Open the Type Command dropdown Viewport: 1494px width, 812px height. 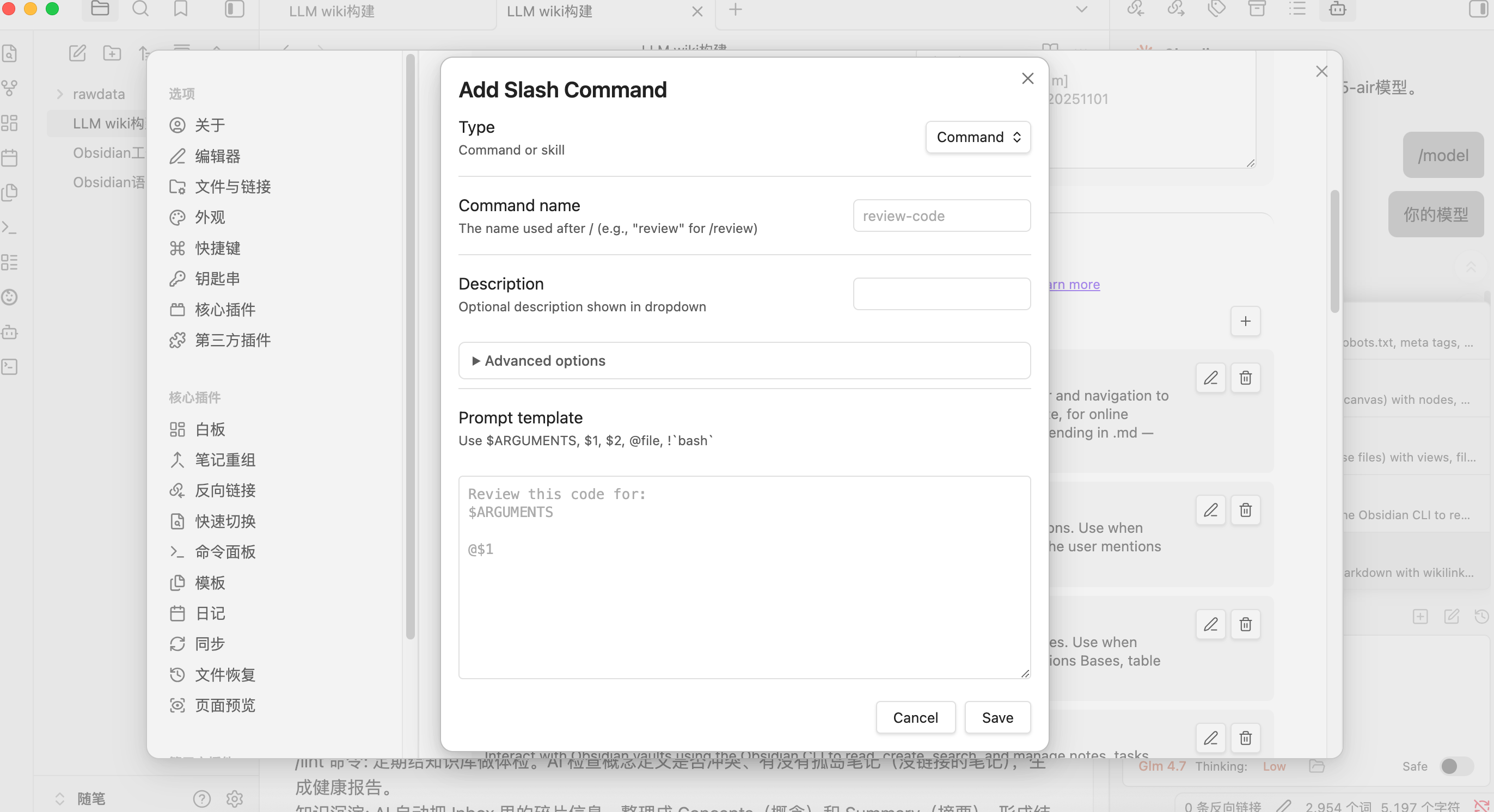978,137
